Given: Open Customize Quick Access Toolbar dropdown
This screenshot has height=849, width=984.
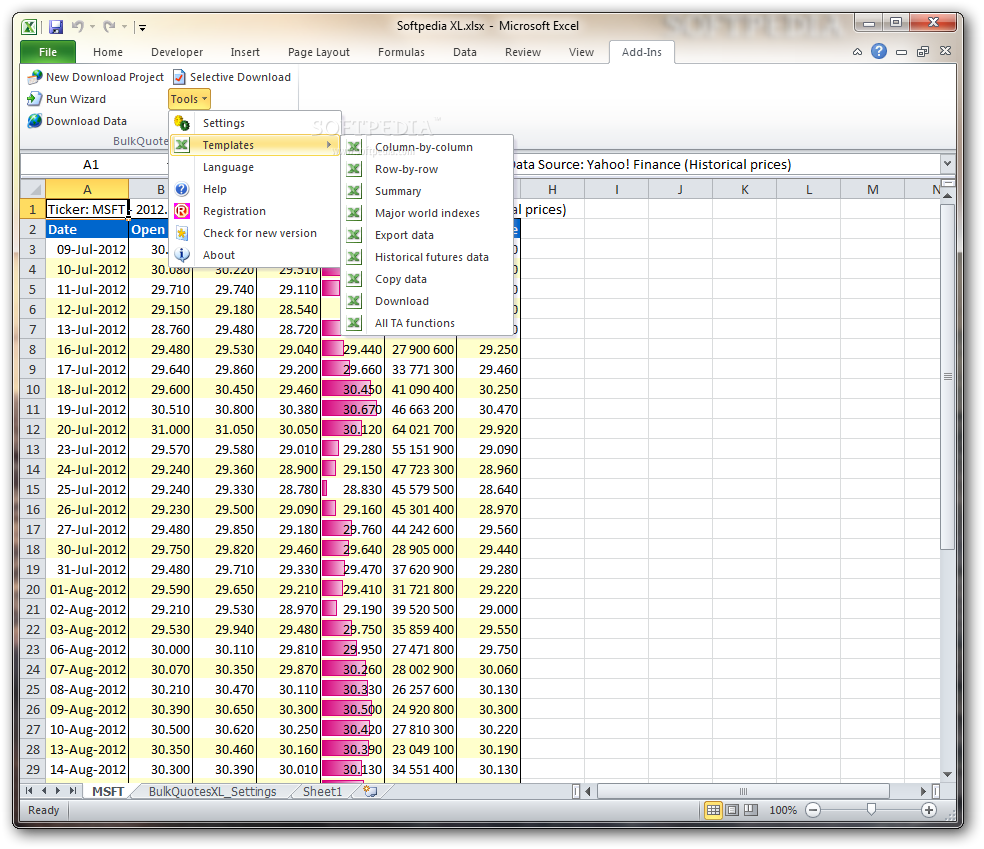Looking at the screenshot, I should click(x=142, y=27).
